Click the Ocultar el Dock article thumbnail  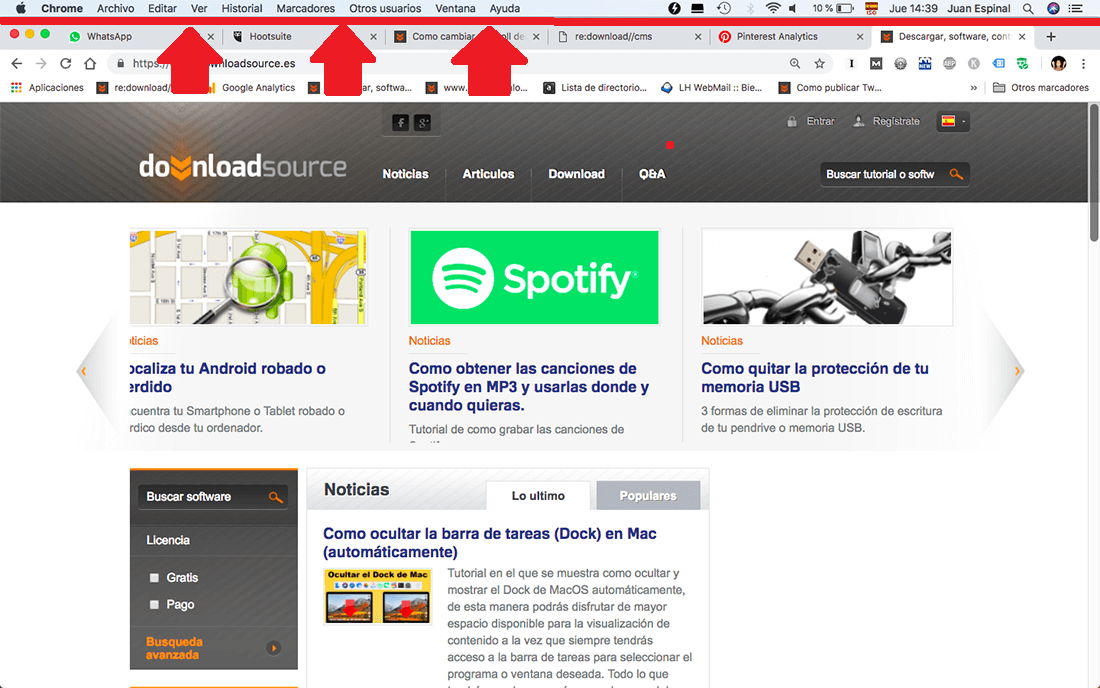coord(377,596)
